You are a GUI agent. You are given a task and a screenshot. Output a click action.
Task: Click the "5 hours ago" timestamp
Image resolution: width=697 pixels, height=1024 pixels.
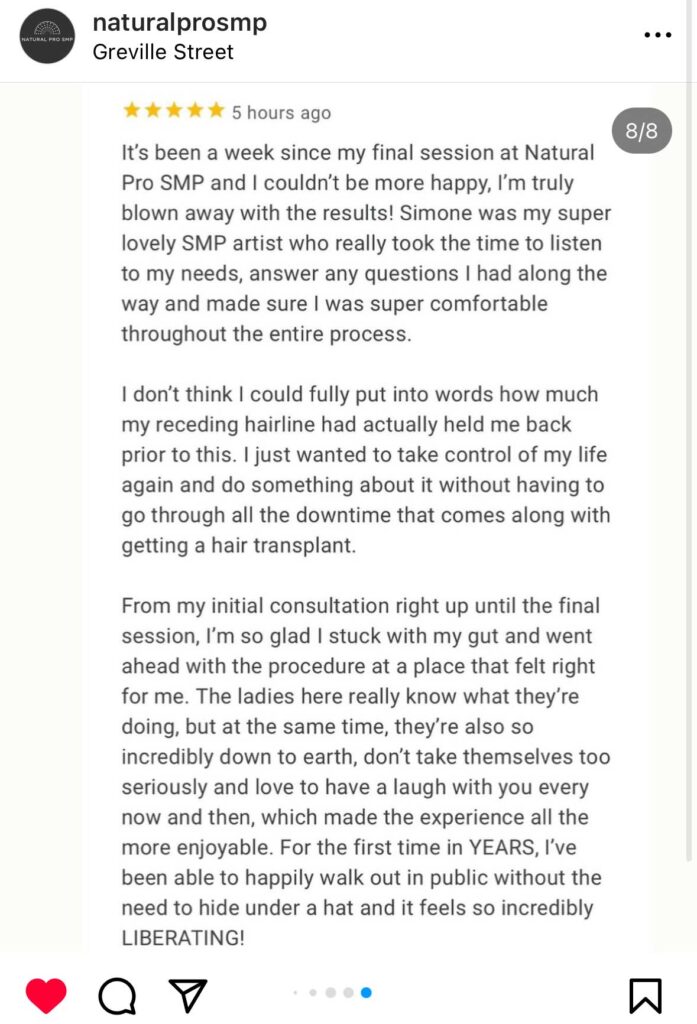(281, 113)
